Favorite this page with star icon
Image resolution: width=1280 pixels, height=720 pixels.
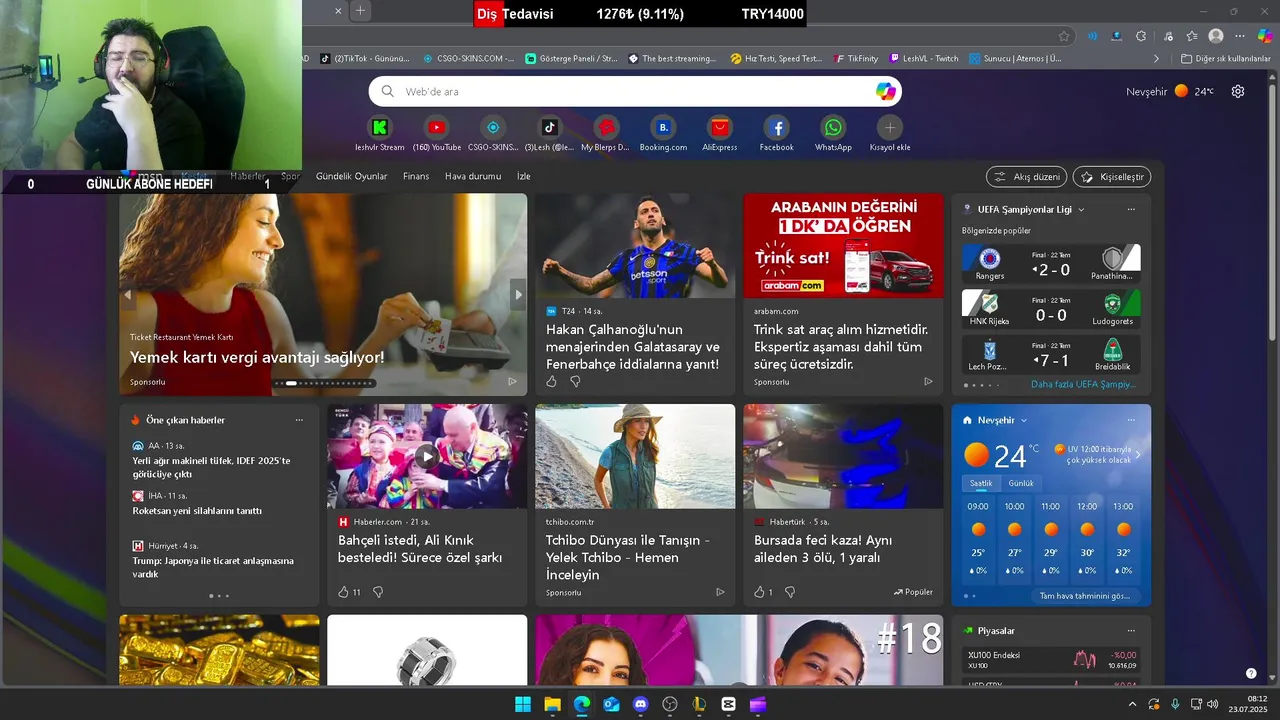point(1064,36)
